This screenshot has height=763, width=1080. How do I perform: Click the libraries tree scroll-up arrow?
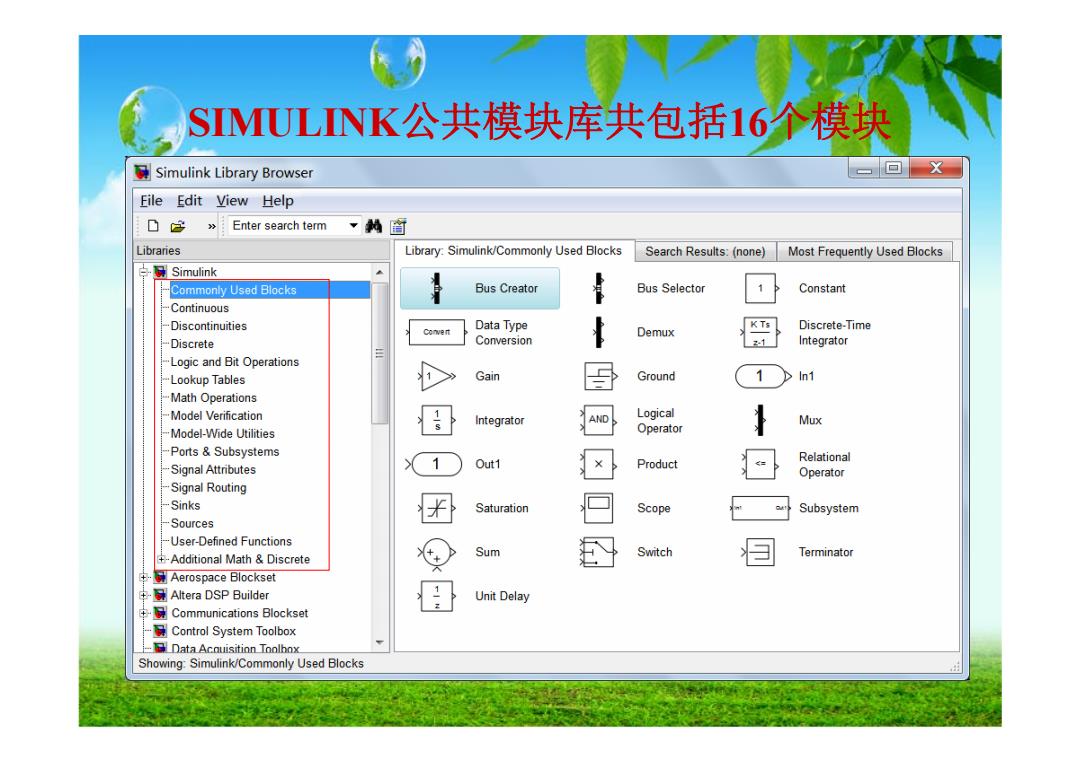[380, 273]
